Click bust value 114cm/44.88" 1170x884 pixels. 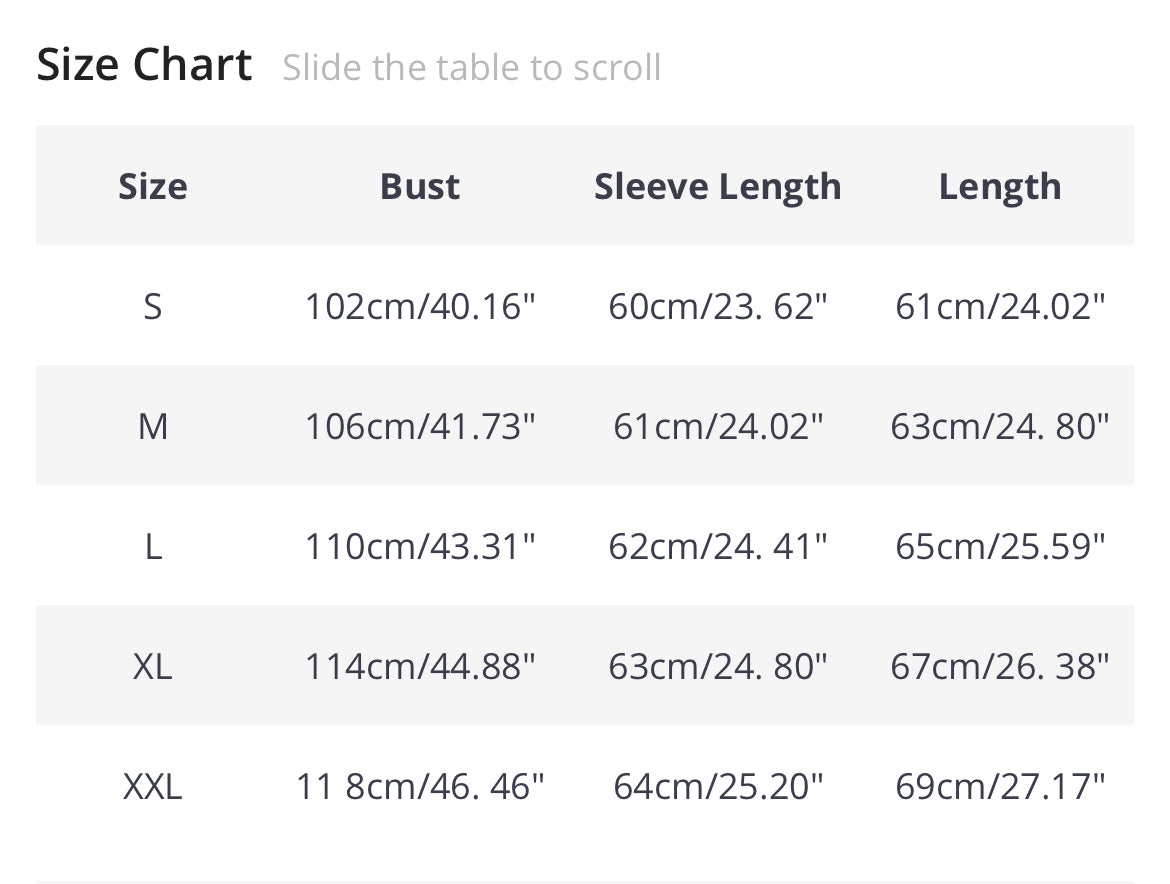coord(420,666)
